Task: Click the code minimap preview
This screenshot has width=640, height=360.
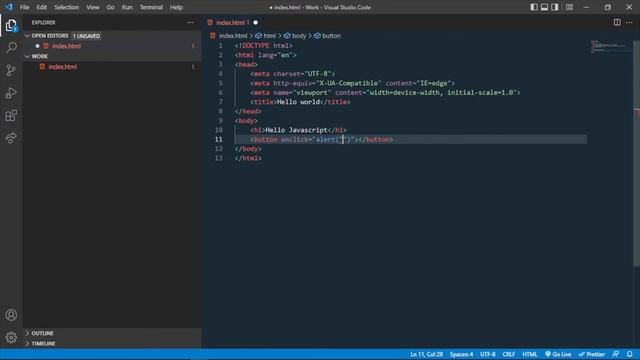Action: 608,46
